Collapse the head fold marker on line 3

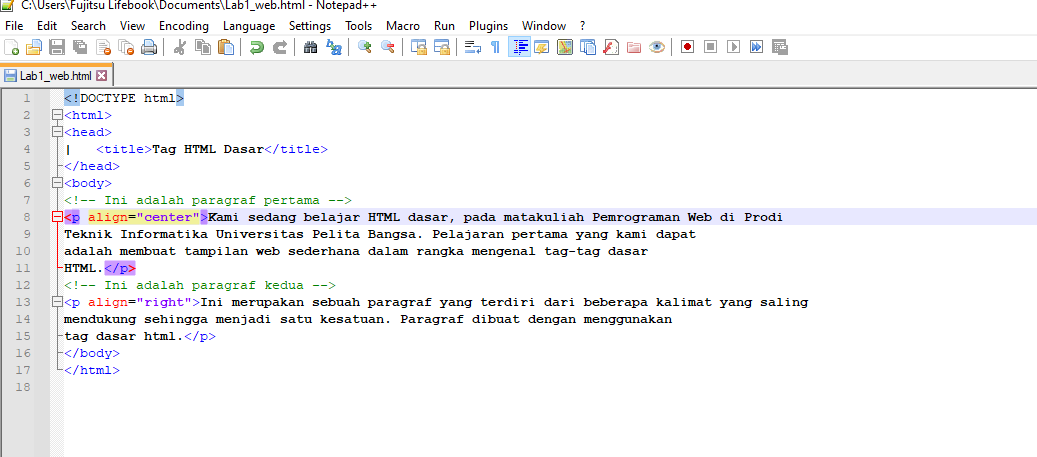[57, 132]
